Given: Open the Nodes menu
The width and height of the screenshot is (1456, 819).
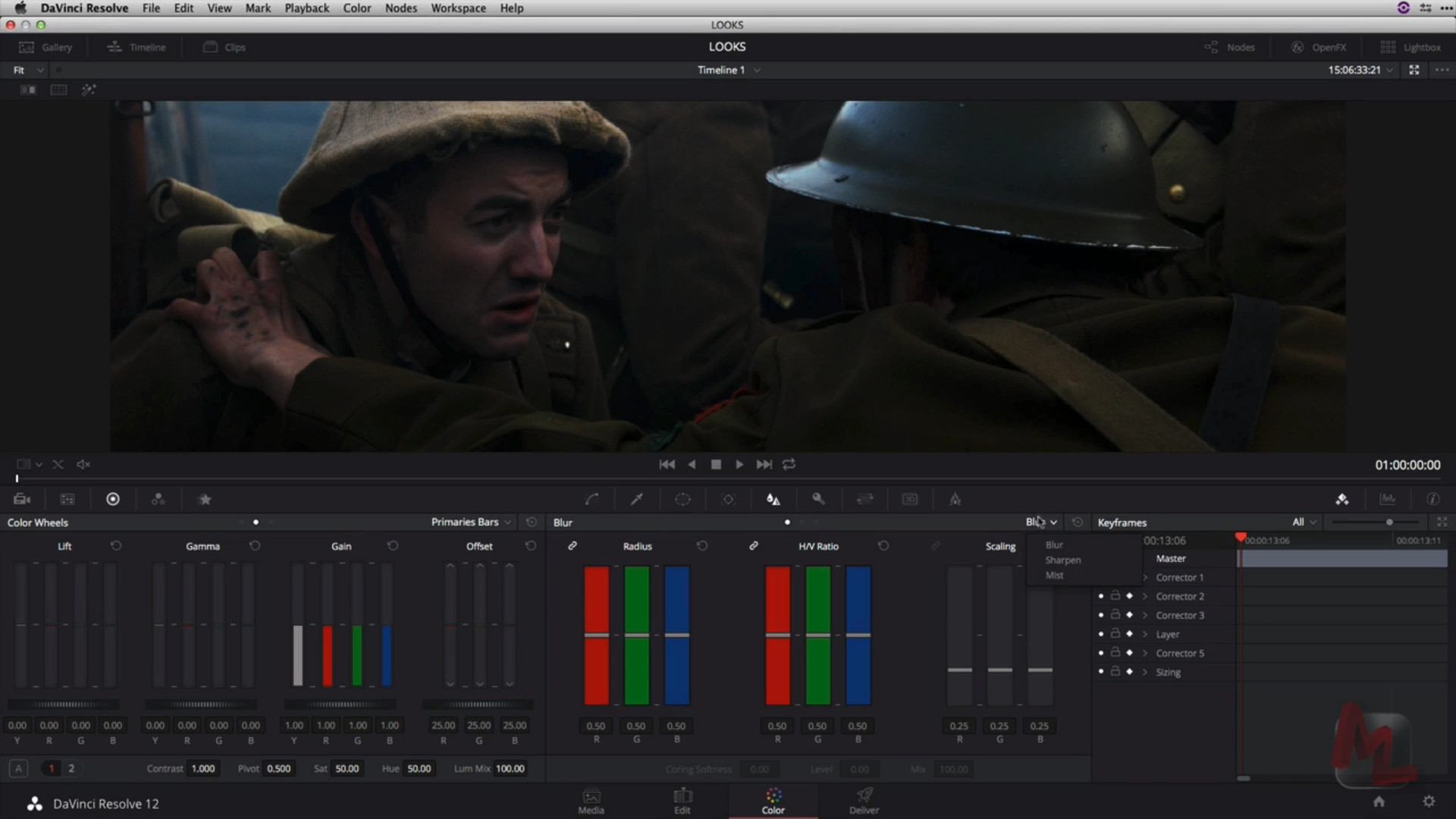Looking at the screenshot, I should pyautogui.click(x=400, y=8).
